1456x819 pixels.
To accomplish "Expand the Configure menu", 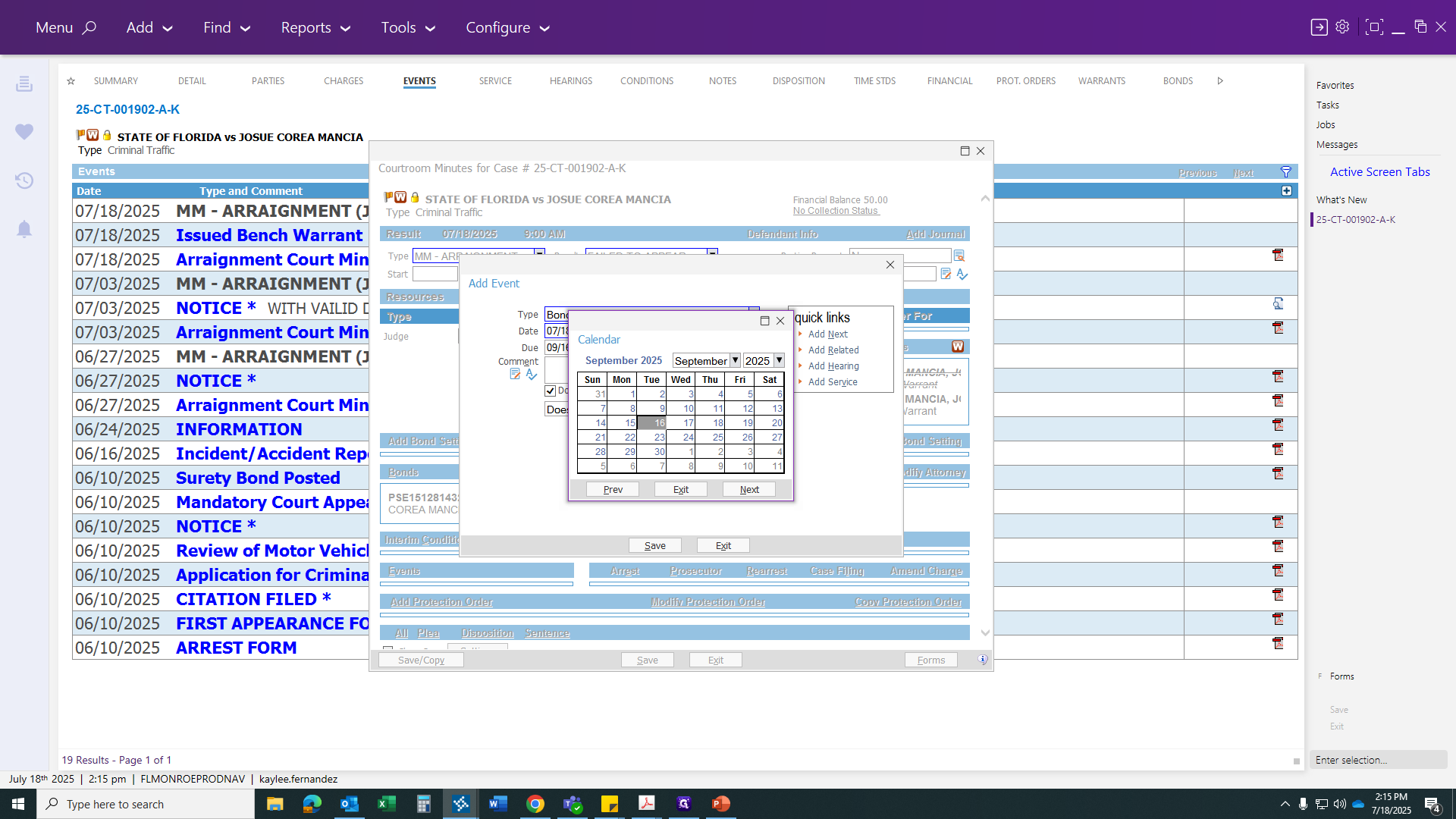I will coord(507,27).
